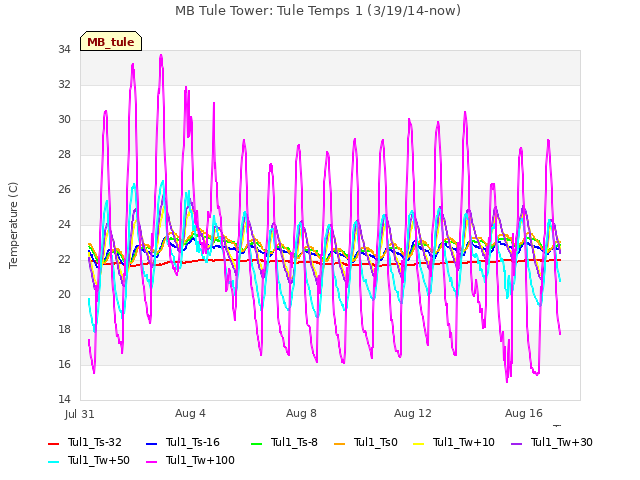This screenshot has width=640, height=480.
Task: Click the 32 y-axis tick label
Action: (x=64, y=84)
